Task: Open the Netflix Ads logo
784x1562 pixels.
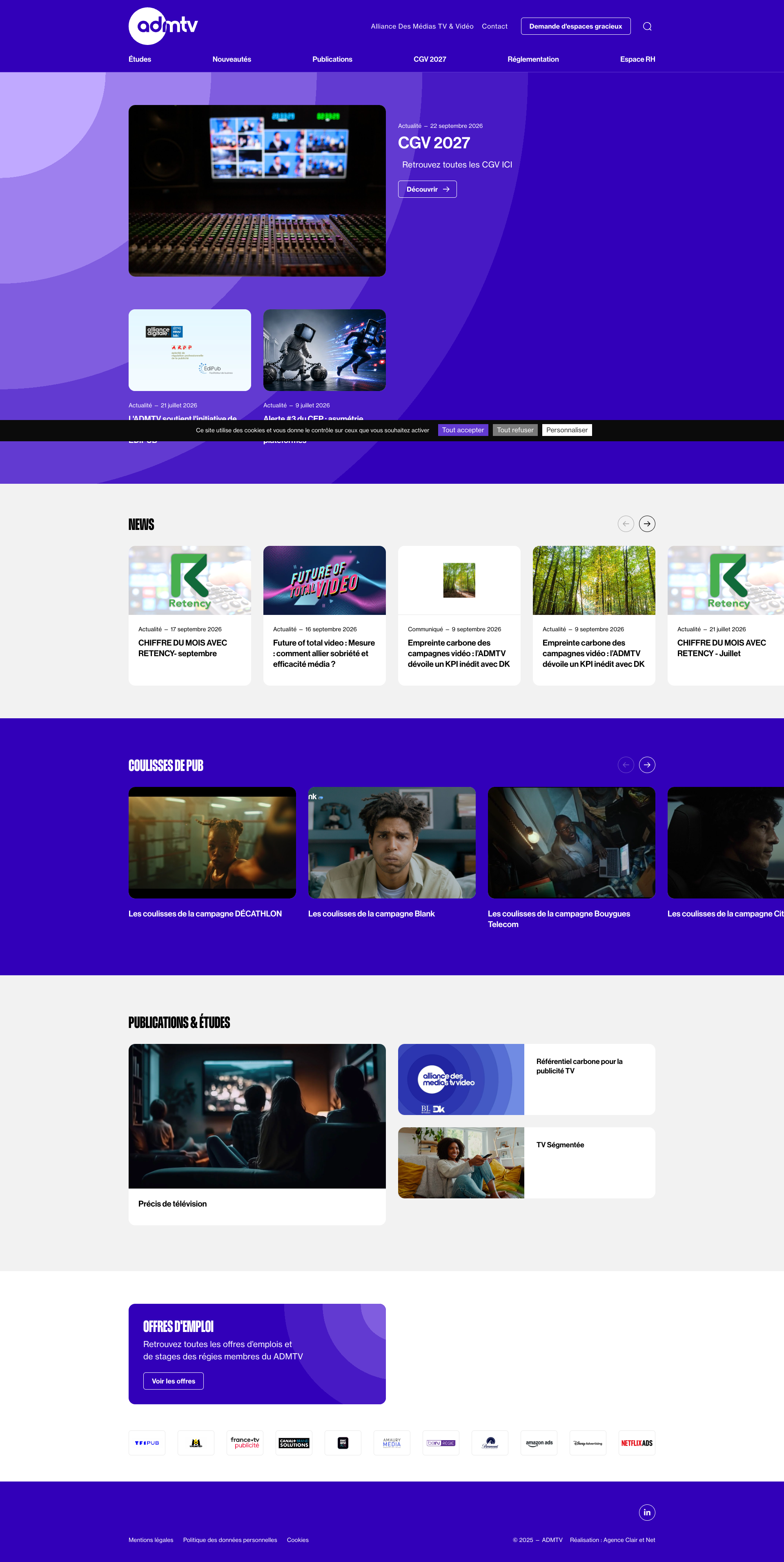Action: [637, 1443]
